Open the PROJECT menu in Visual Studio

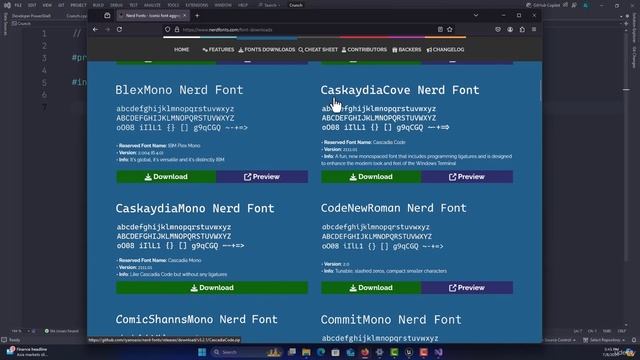pyautogui.click(x=78, y=5)
